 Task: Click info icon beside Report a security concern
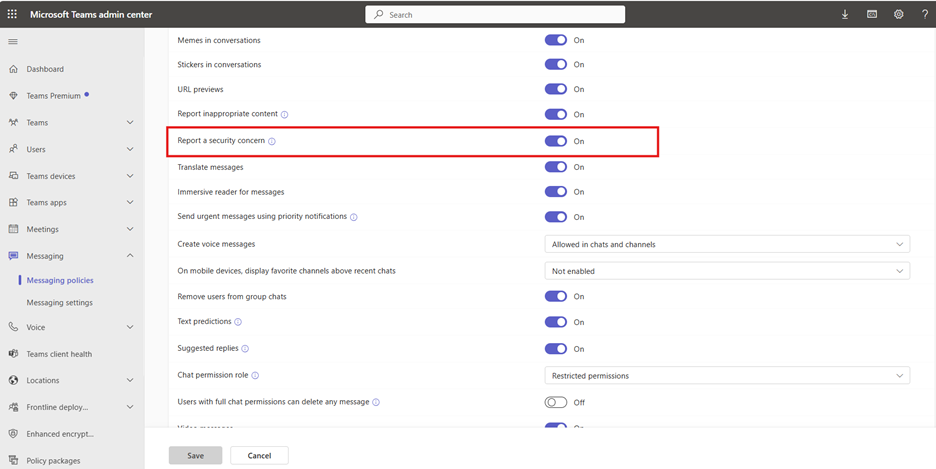pos(272,141)
